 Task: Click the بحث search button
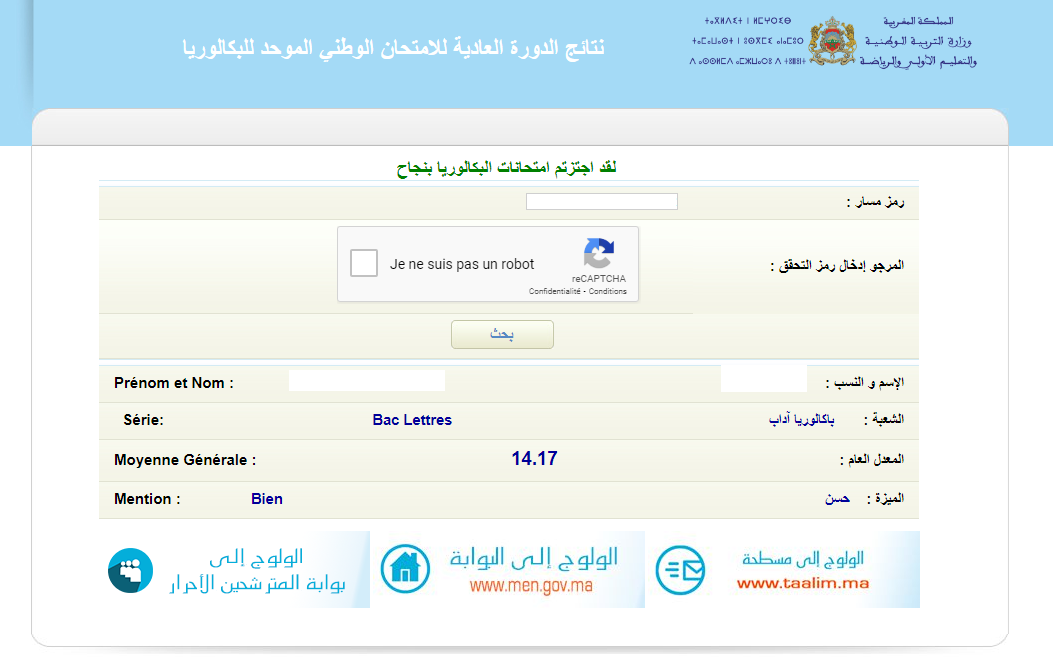[502, 334]
